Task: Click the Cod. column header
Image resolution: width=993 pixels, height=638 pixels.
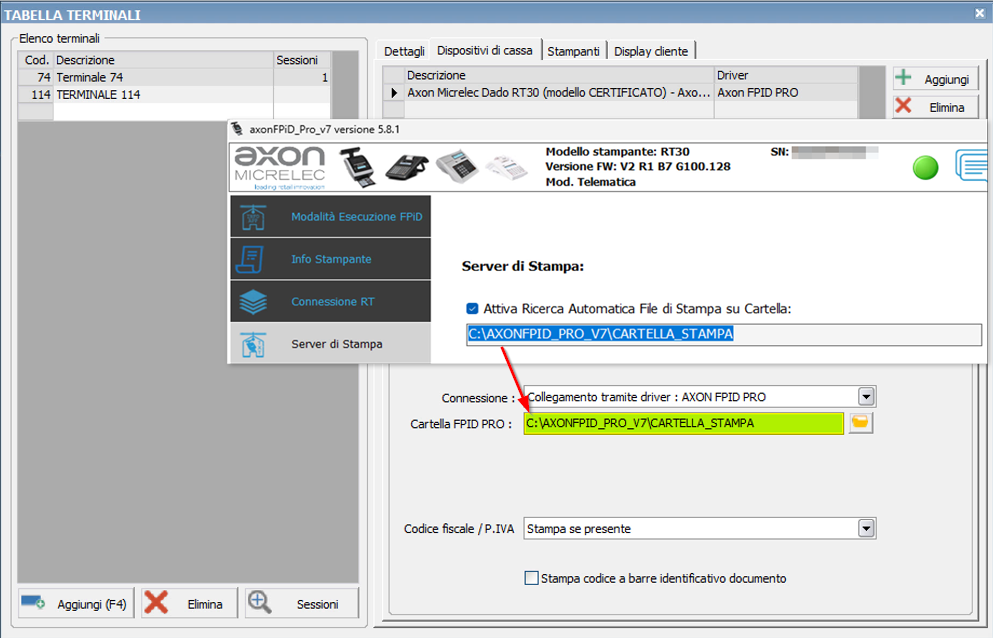Action: point(36,60)
